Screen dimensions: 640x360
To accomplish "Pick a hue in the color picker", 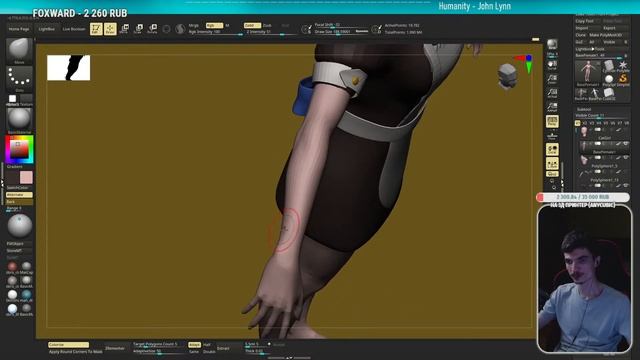I will click(x=19, y=150).
